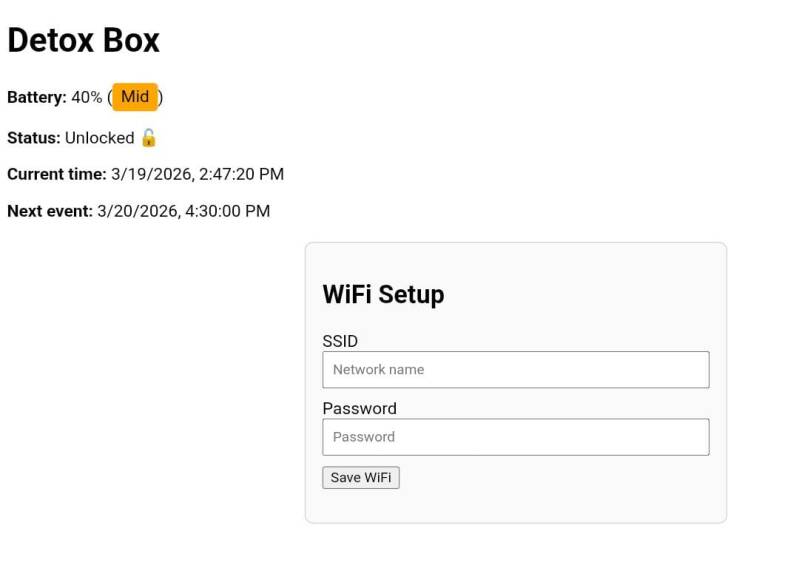Image resolution: width=799 pixels, height=568 pixels.
Task: Click the Unlocked status text
Action: [x=99, y=138]
